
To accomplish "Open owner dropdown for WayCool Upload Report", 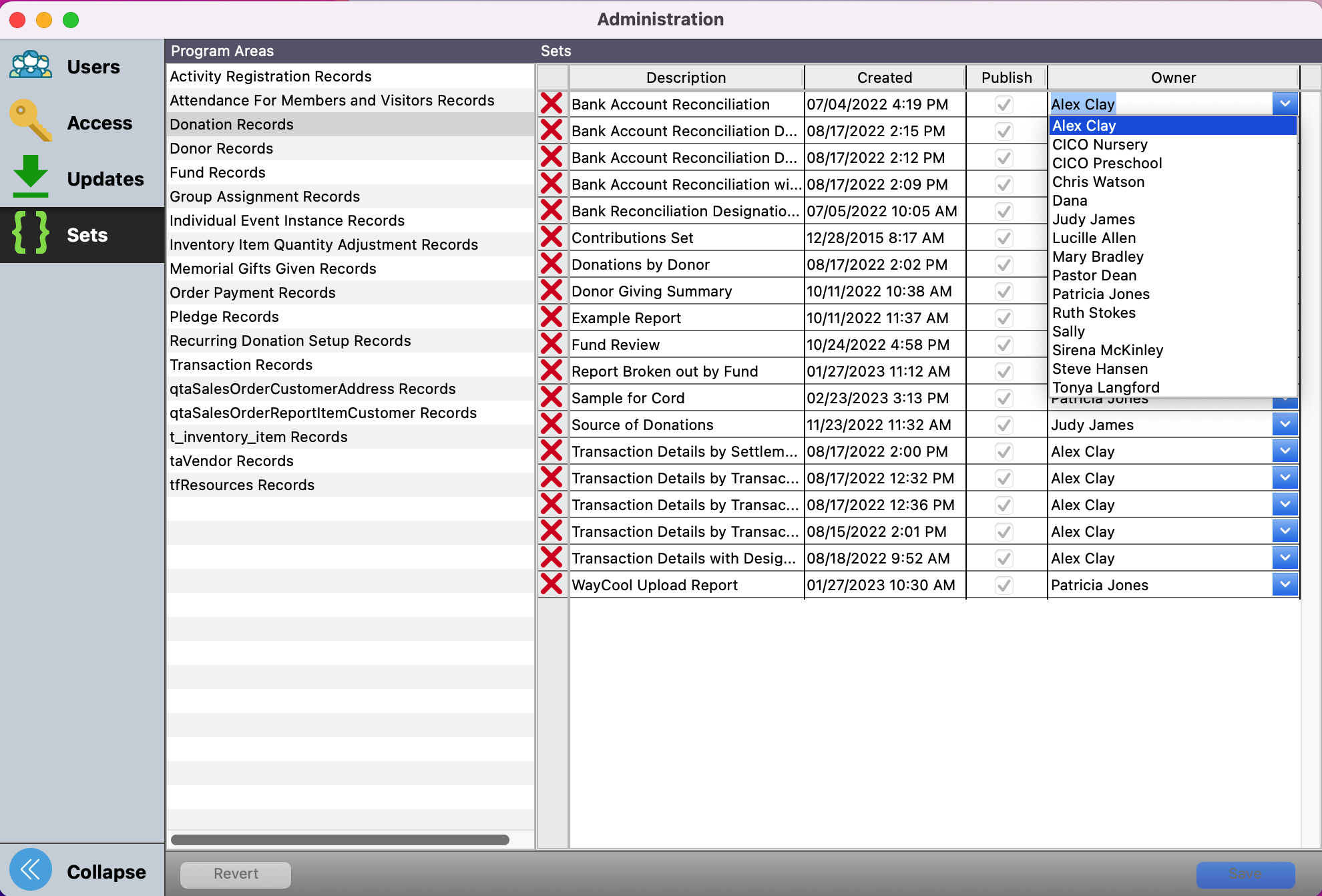I will point(1285,585).
